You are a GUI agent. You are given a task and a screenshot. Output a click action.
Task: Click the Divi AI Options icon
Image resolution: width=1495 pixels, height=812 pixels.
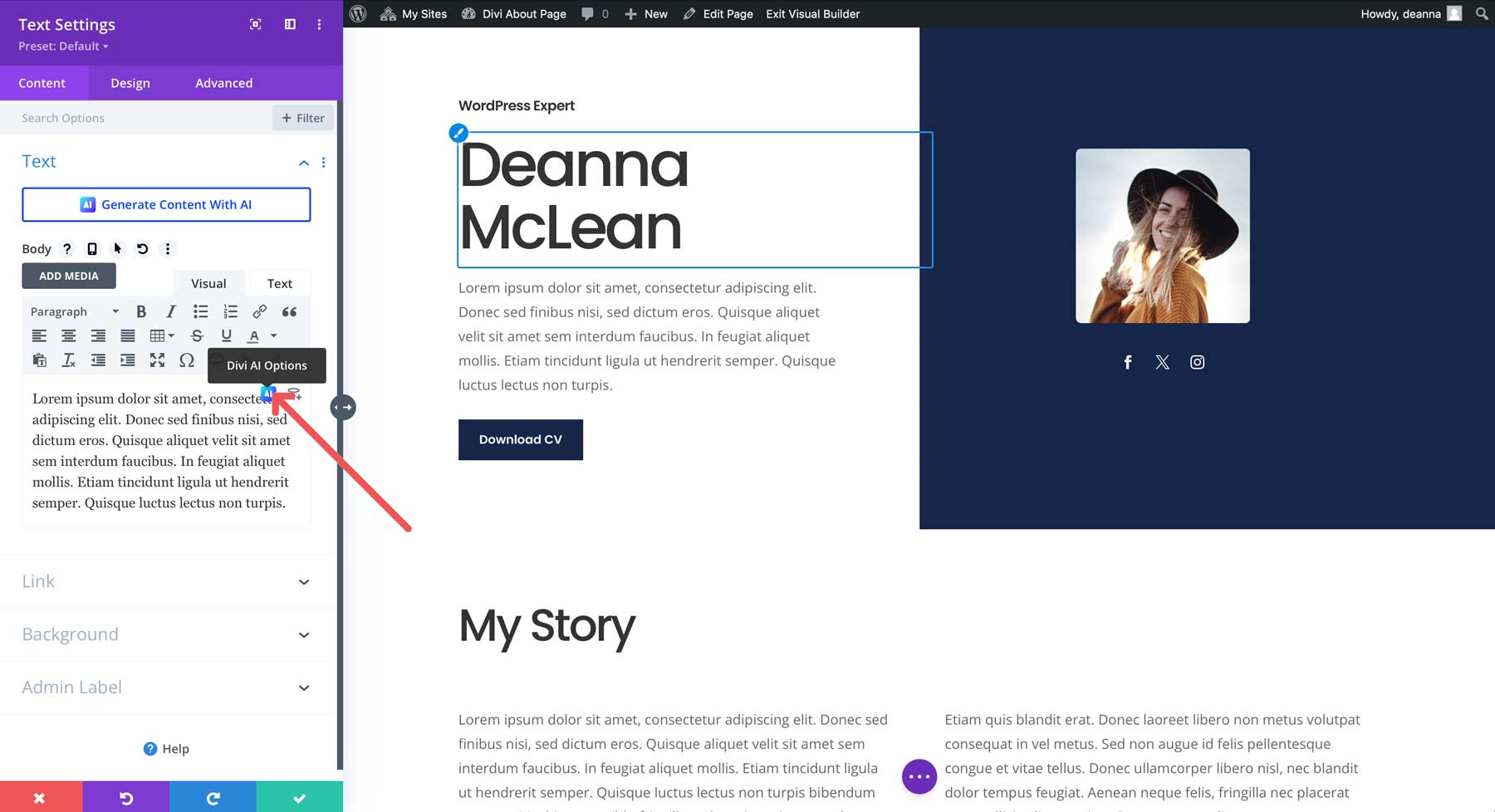[x=267, y=394]
